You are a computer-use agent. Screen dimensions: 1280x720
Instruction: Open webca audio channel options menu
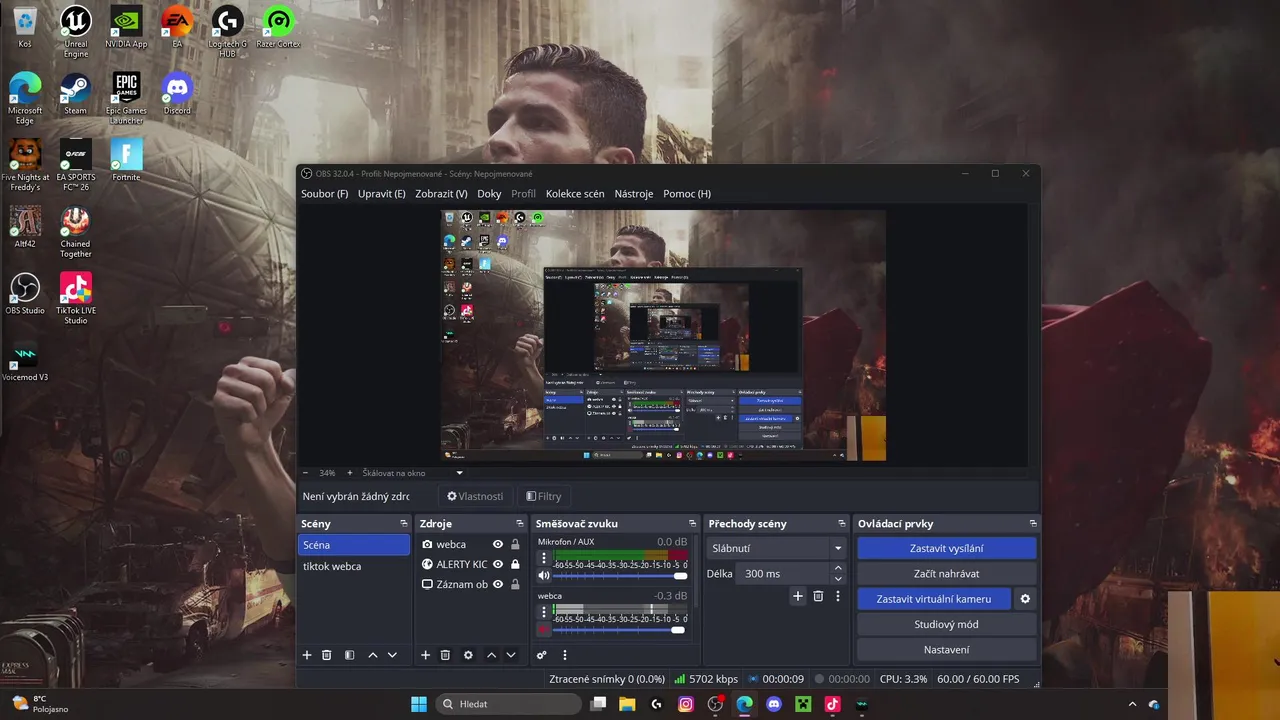pos(544,611)
